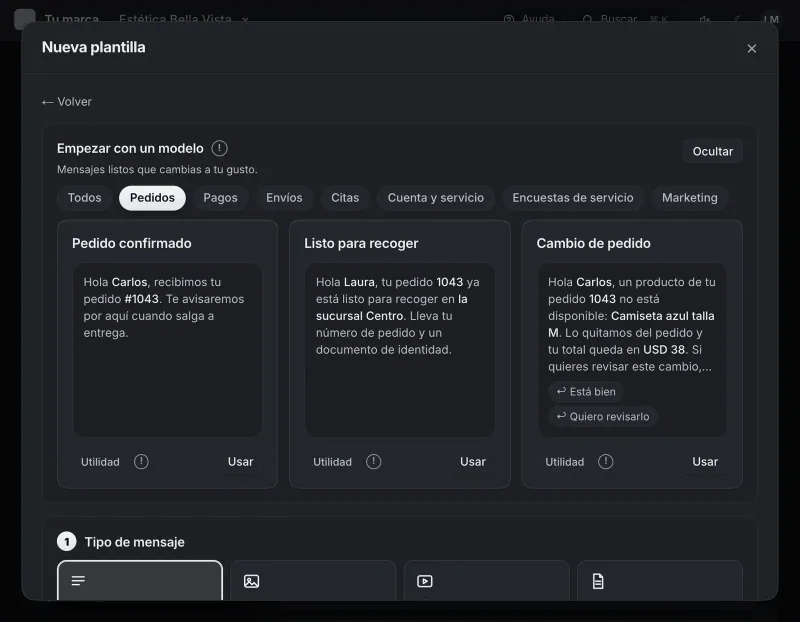The image size is (800, 622).
Task: Open Estética Bella Vista workspace dropdown
Action: [184, 19]
